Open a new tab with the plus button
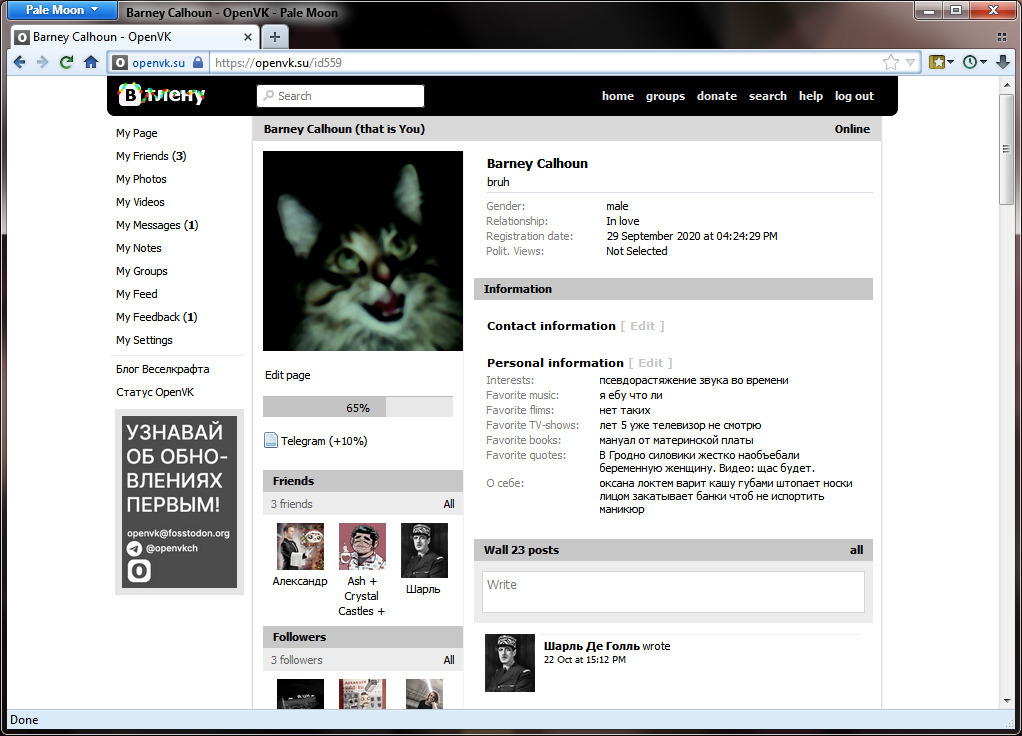 point(274,36)
